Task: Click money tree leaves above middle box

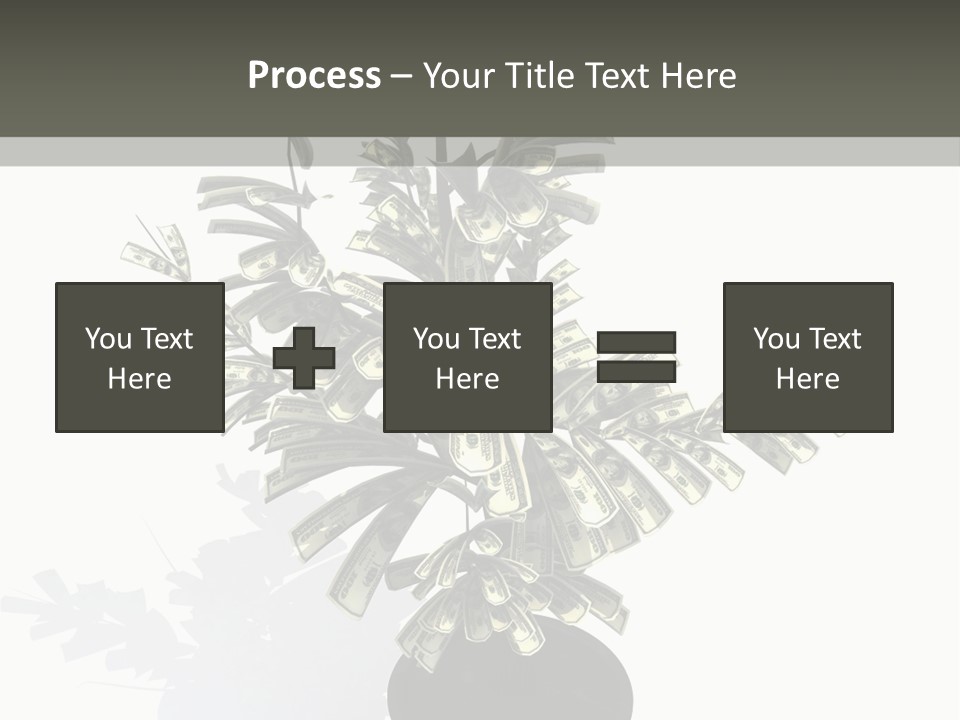Action: coord(470,220)
